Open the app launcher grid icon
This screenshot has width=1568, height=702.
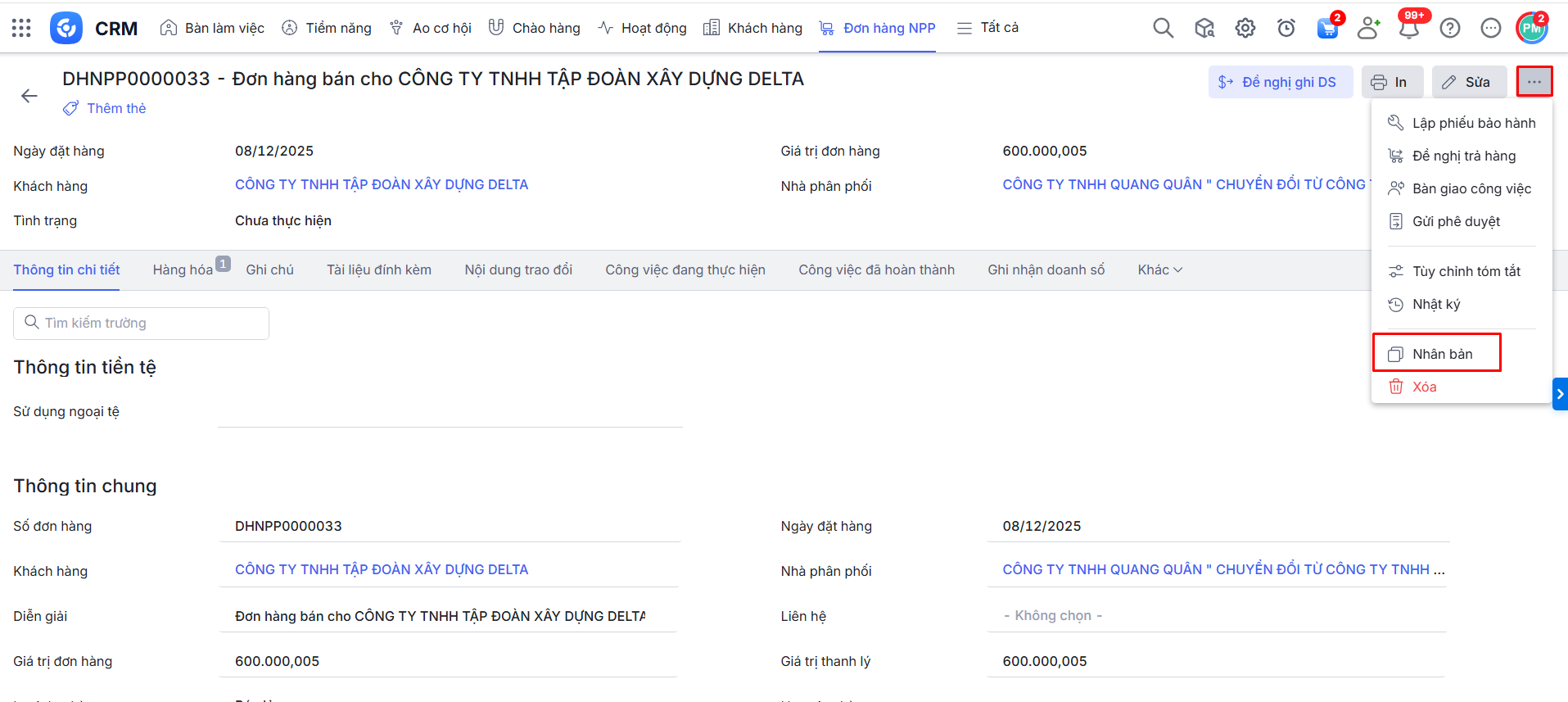coord(21,28)
